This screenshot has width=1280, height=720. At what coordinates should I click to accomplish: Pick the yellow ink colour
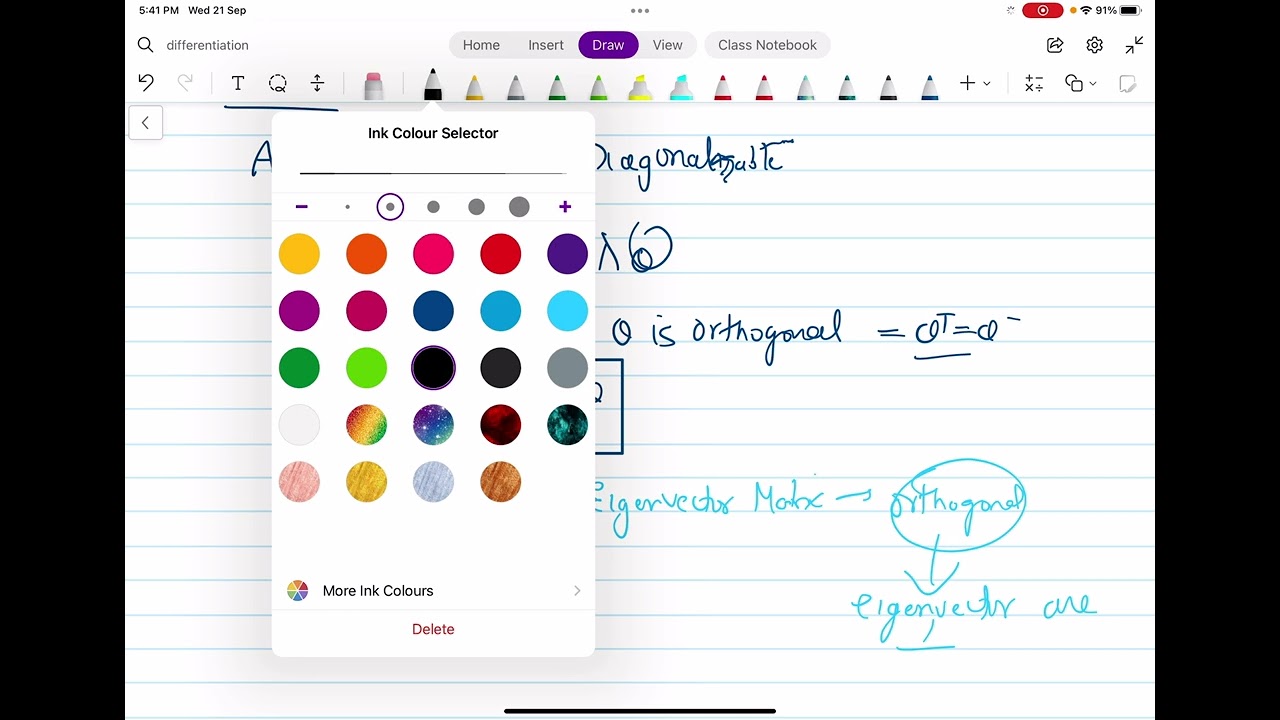click(299, 254)
